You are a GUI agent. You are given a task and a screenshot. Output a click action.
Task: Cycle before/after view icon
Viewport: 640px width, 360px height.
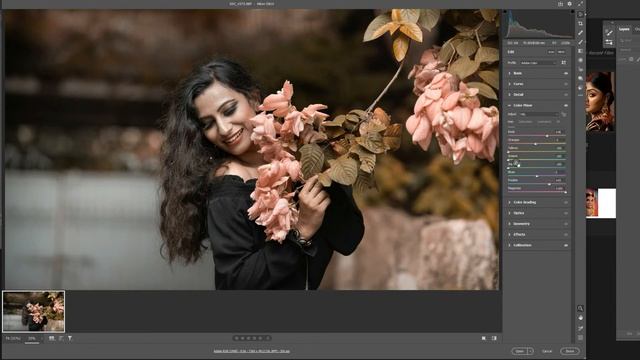(484, 338)
